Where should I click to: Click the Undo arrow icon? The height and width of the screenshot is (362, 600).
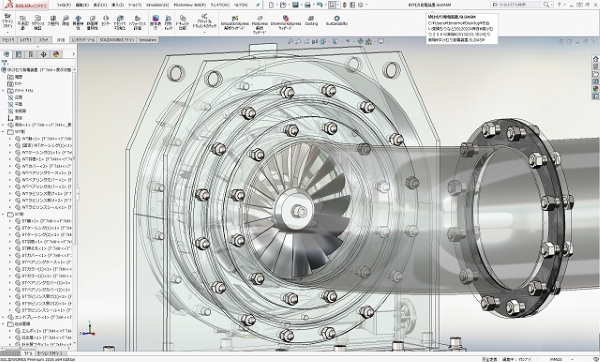(320, 5)
